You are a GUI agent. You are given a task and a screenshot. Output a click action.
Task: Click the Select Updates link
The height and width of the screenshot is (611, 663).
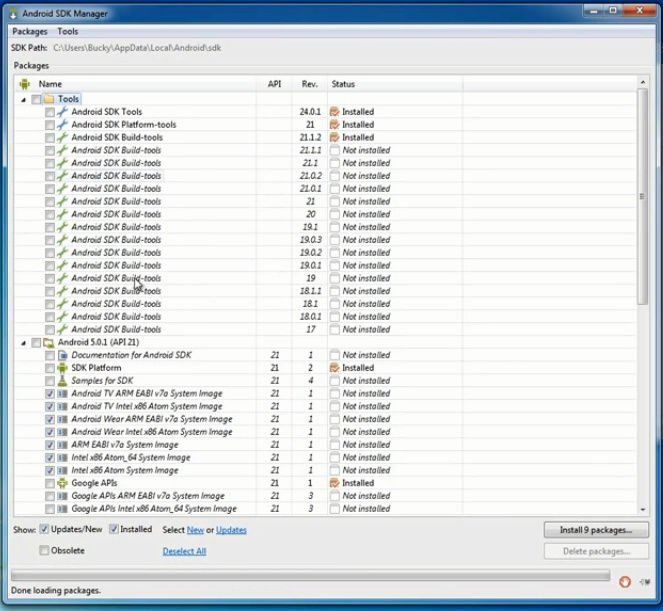pyautogui.click(x=231, y=530)
